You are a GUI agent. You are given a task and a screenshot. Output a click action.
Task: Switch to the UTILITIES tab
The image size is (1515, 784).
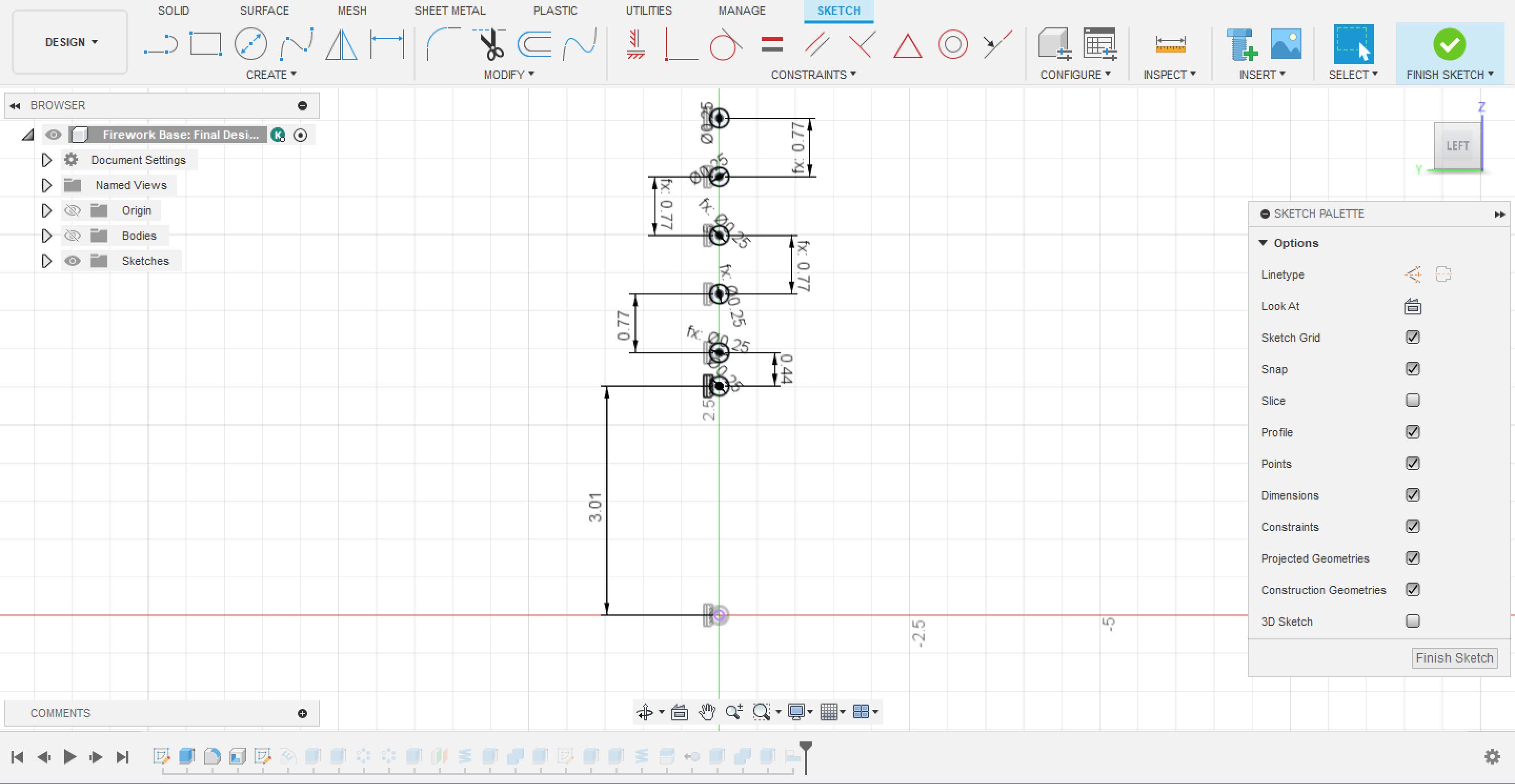click(649, 11)
